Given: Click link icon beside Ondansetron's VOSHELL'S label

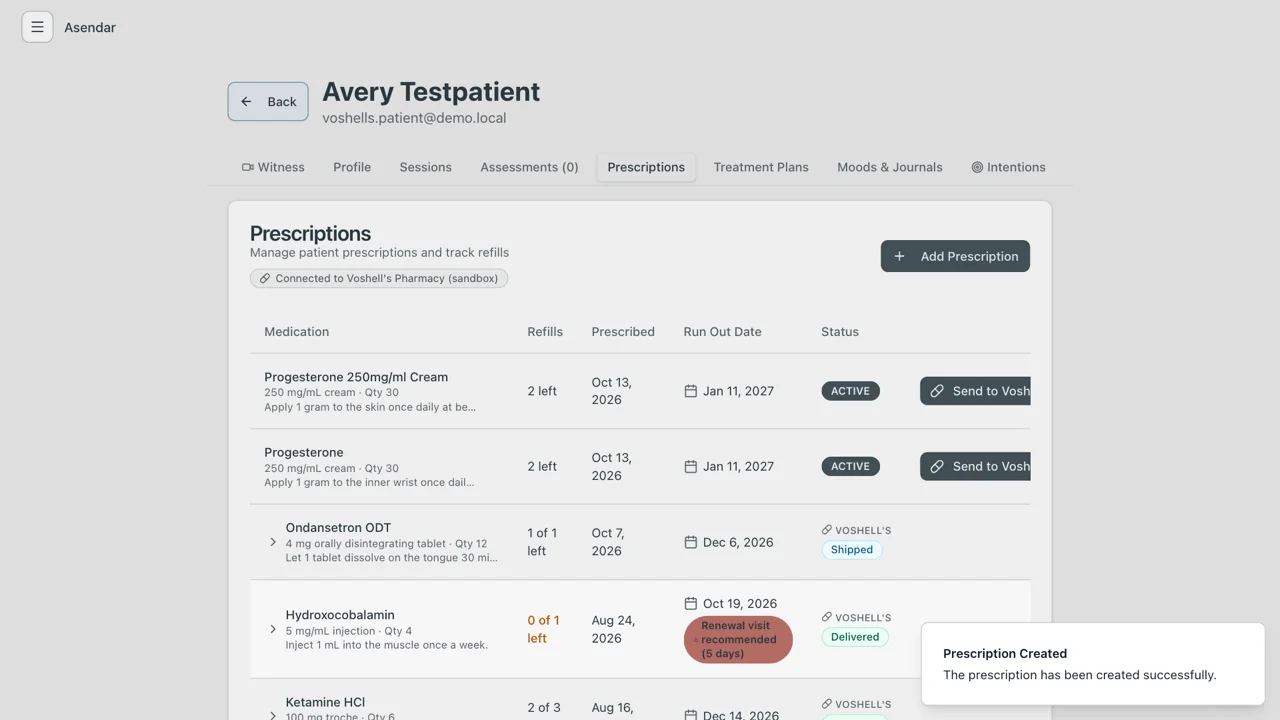Looking at the screenshot, I should [x=827, y=530].
